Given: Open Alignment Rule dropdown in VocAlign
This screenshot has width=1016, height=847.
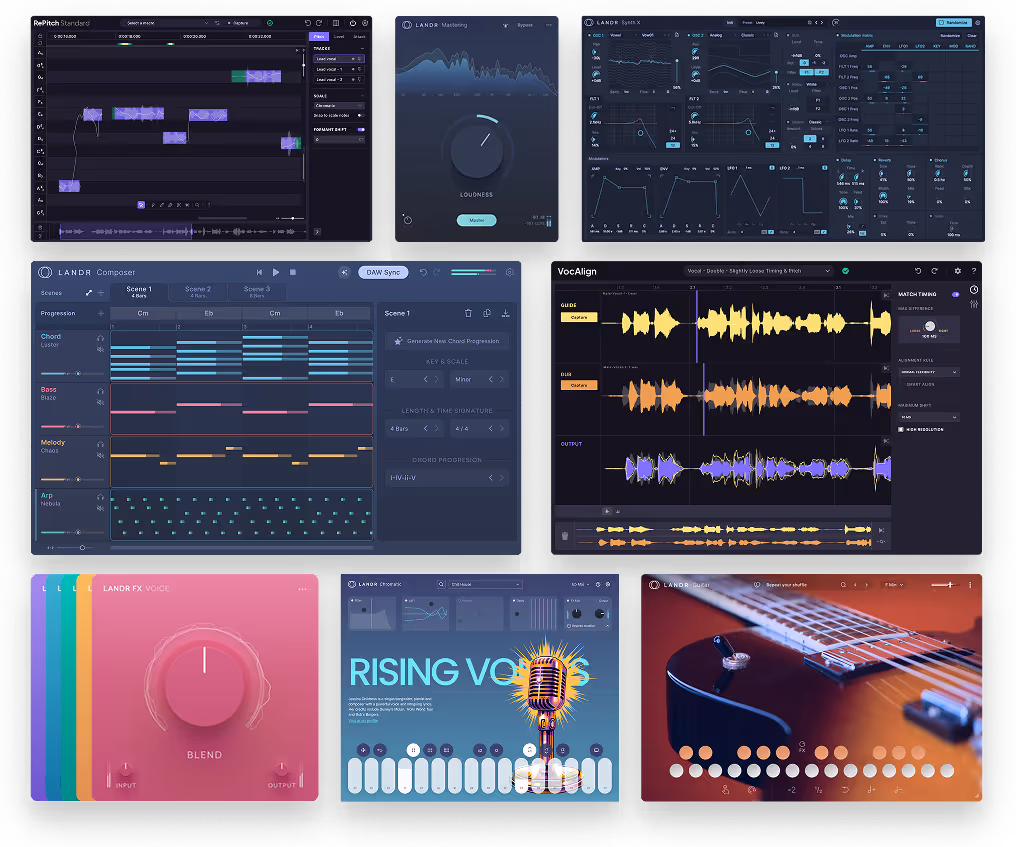Looking at the screenshot, I should pos(928,372).
